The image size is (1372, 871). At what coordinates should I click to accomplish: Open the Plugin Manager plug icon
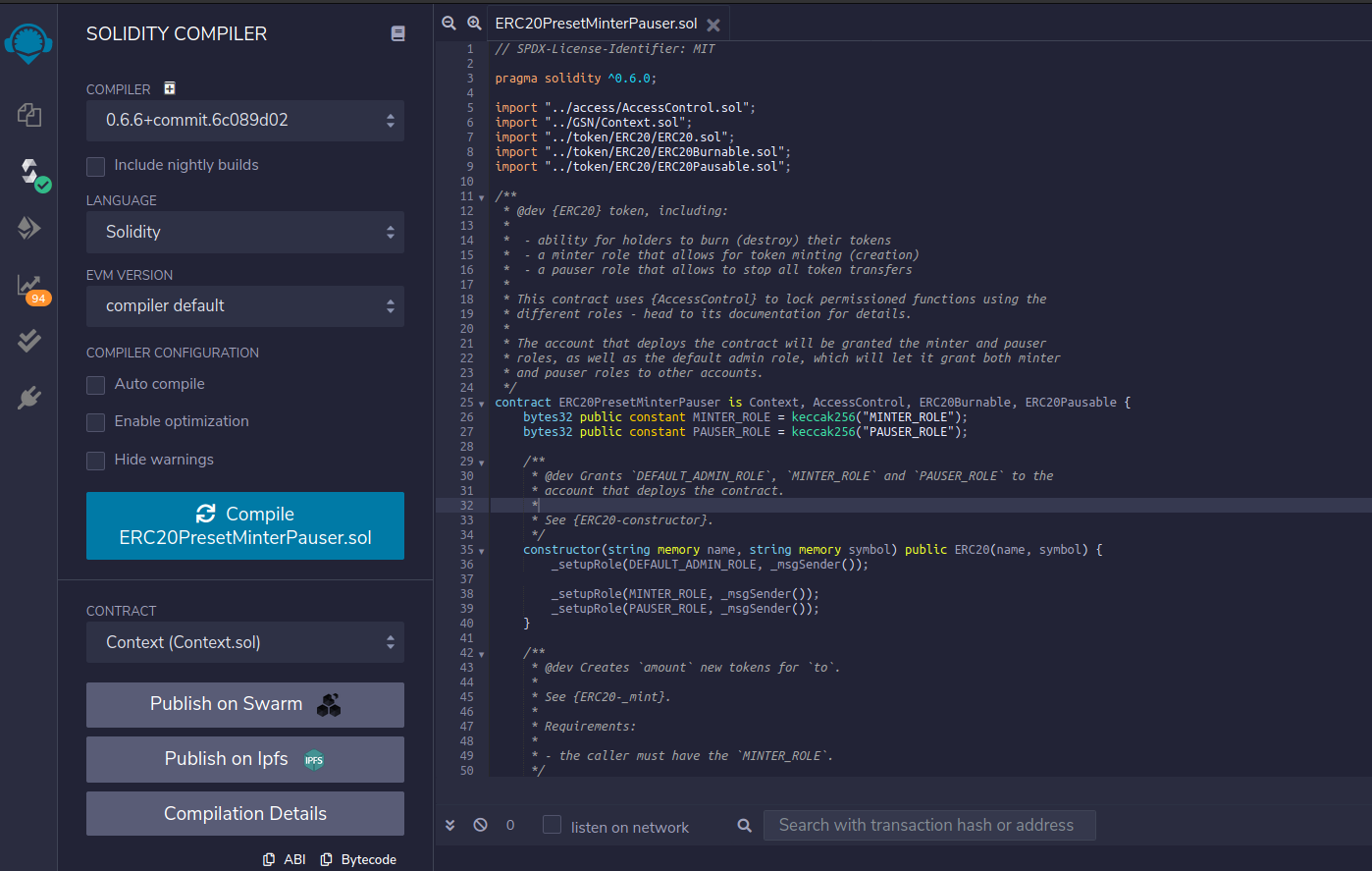pyautogui.click(x=29, y=398)
